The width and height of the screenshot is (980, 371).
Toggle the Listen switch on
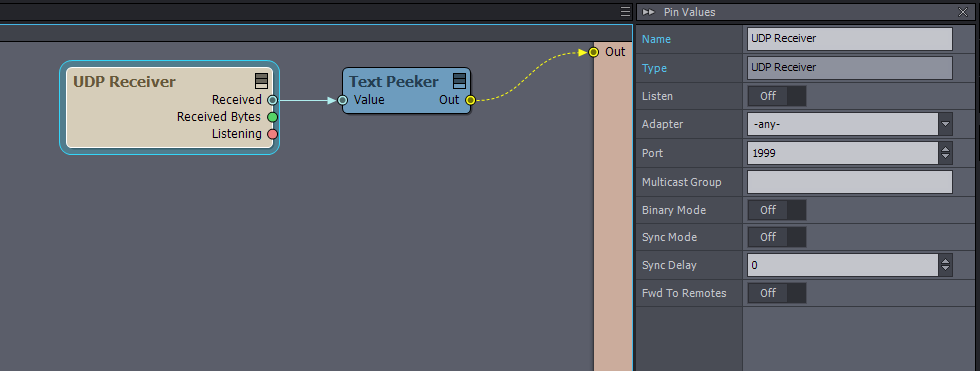coord(777,96)
